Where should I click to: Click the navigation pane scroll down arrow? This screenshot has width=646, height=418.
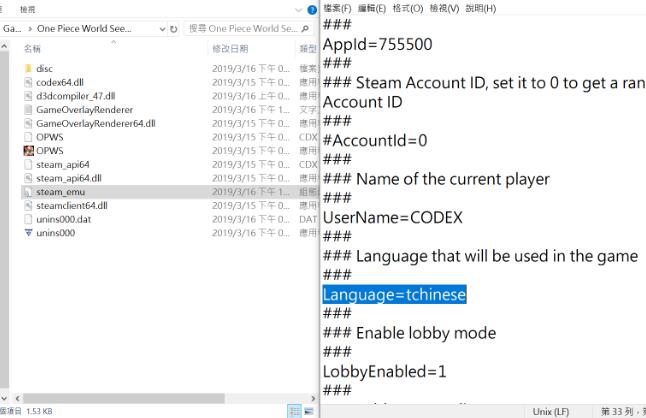[4, 398]
